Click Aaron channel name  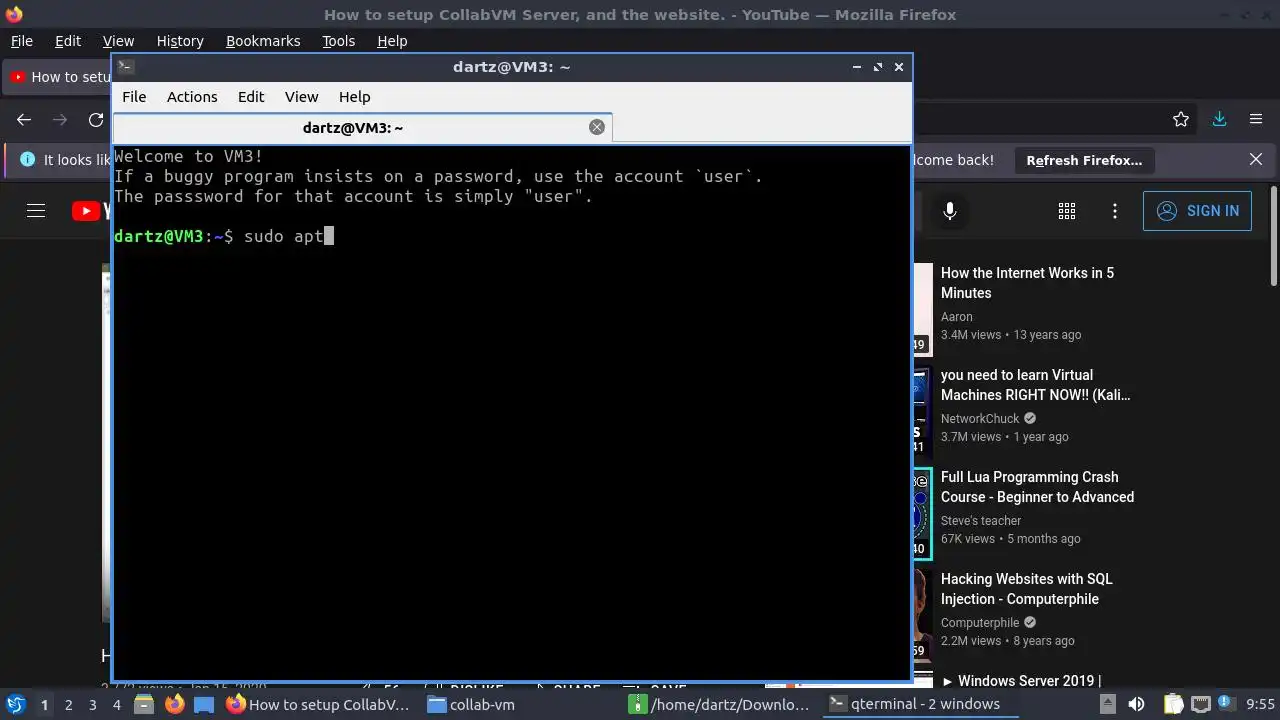957,317
